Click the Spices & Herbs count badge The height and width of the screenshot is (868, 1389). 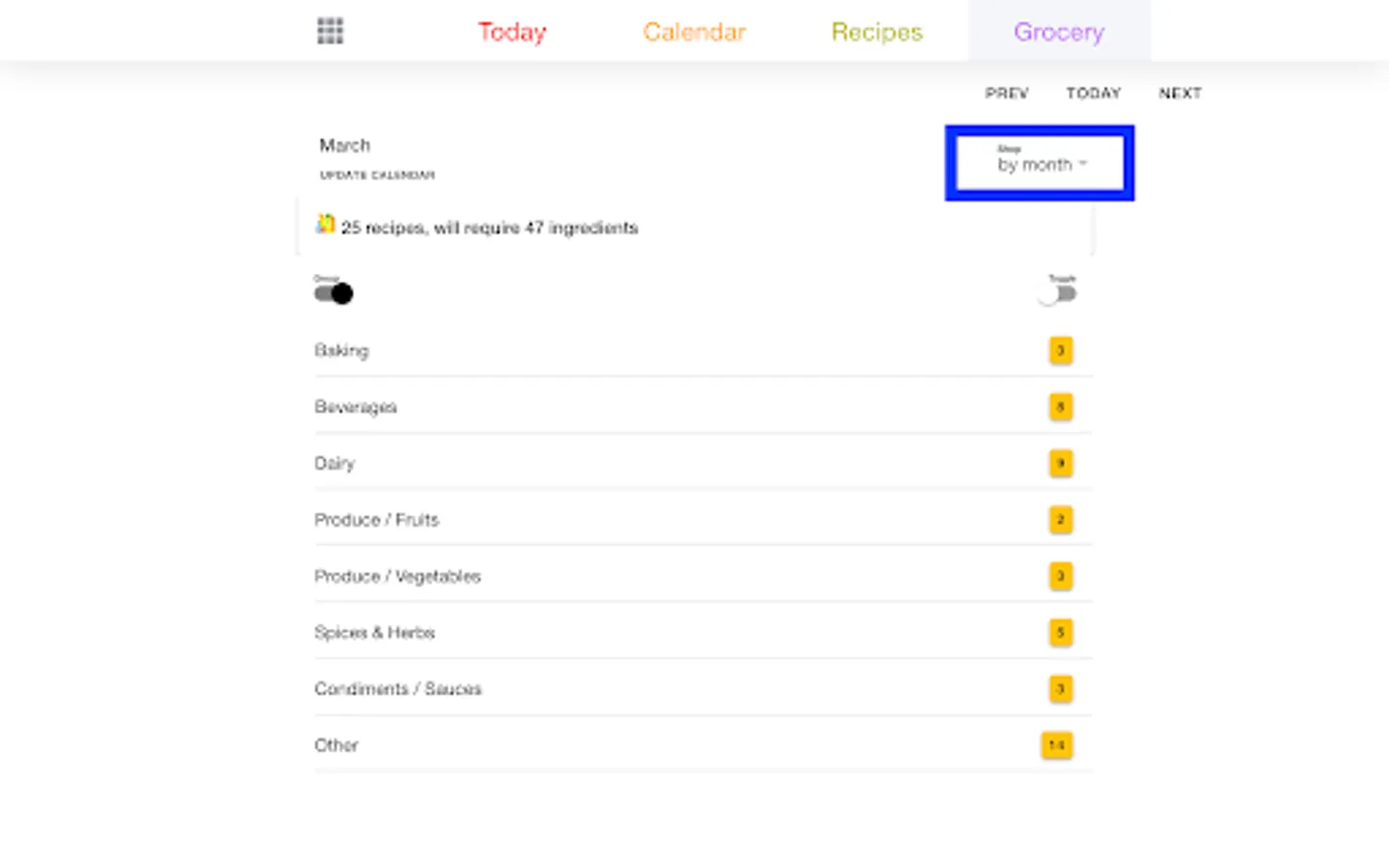click(1060, 633)
